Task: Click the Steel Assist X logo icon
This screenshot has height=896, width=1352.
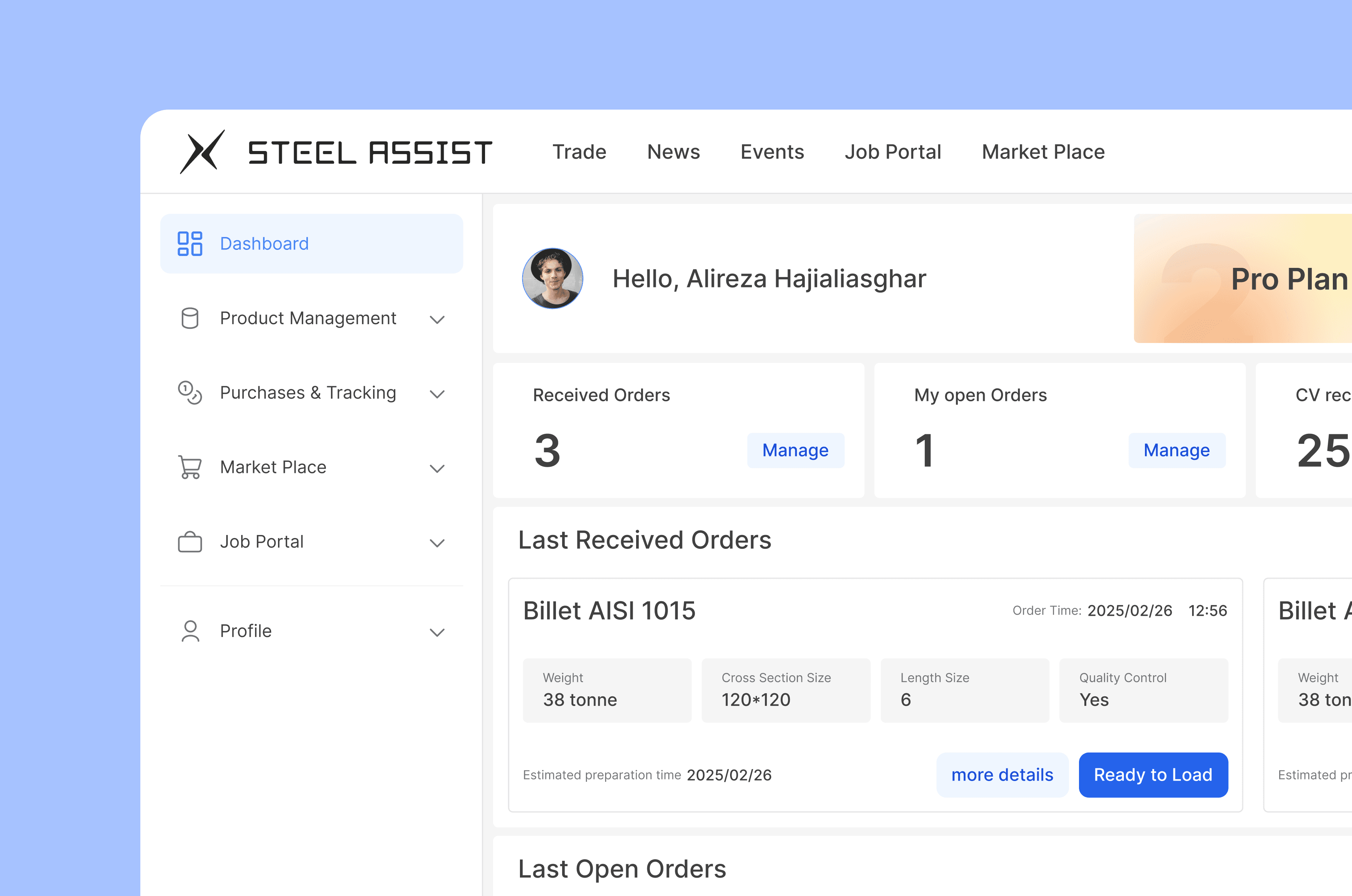Action: 202,152
